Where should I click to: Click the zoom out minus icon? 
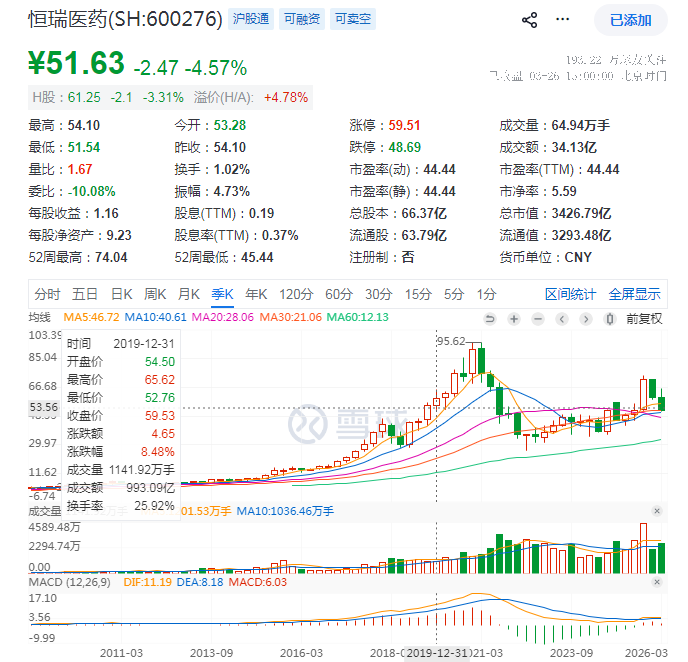pyautogui.click(x=538, y=319)
